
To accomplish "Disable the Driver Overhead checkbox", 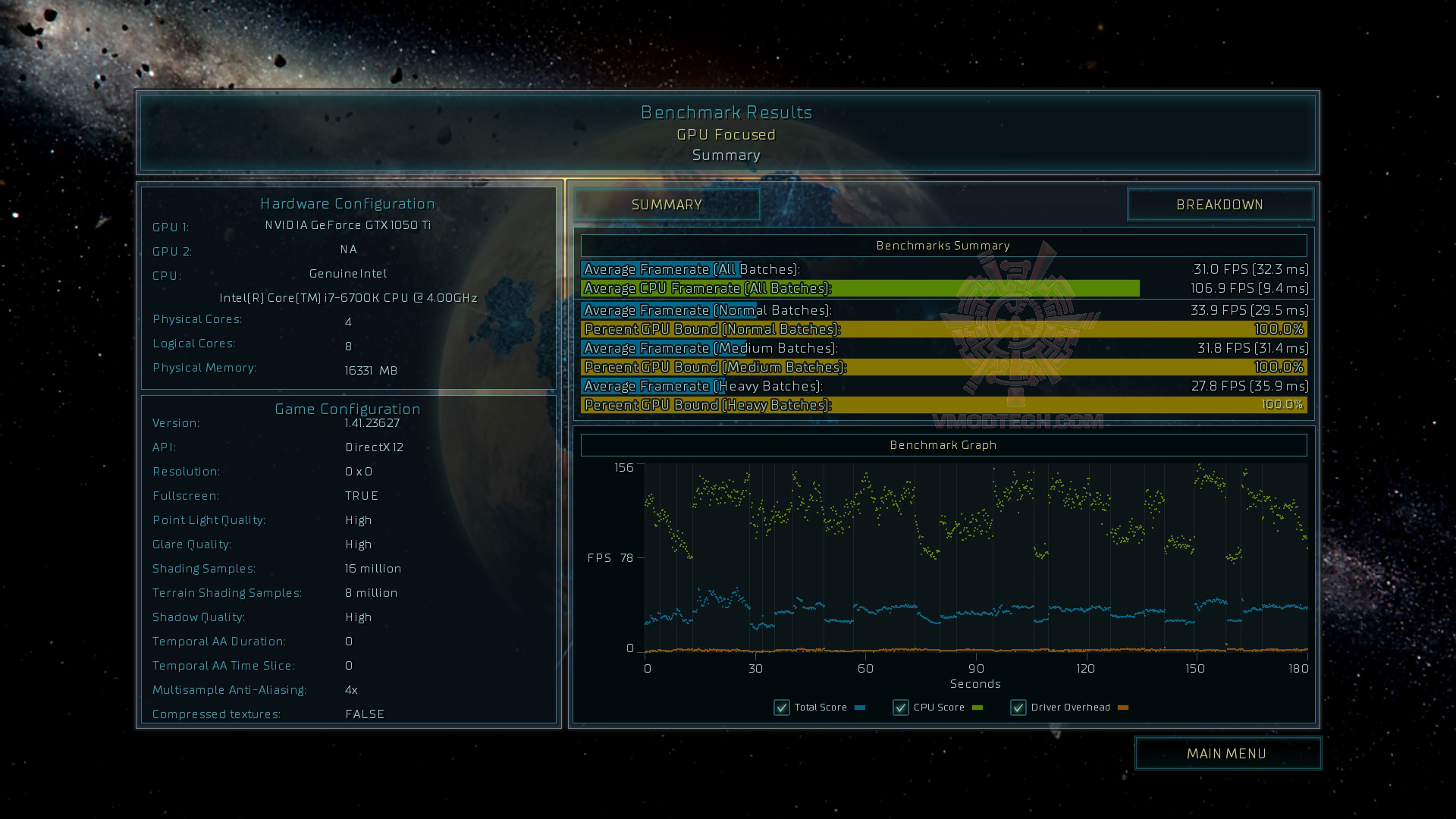I will [1018, 708].
